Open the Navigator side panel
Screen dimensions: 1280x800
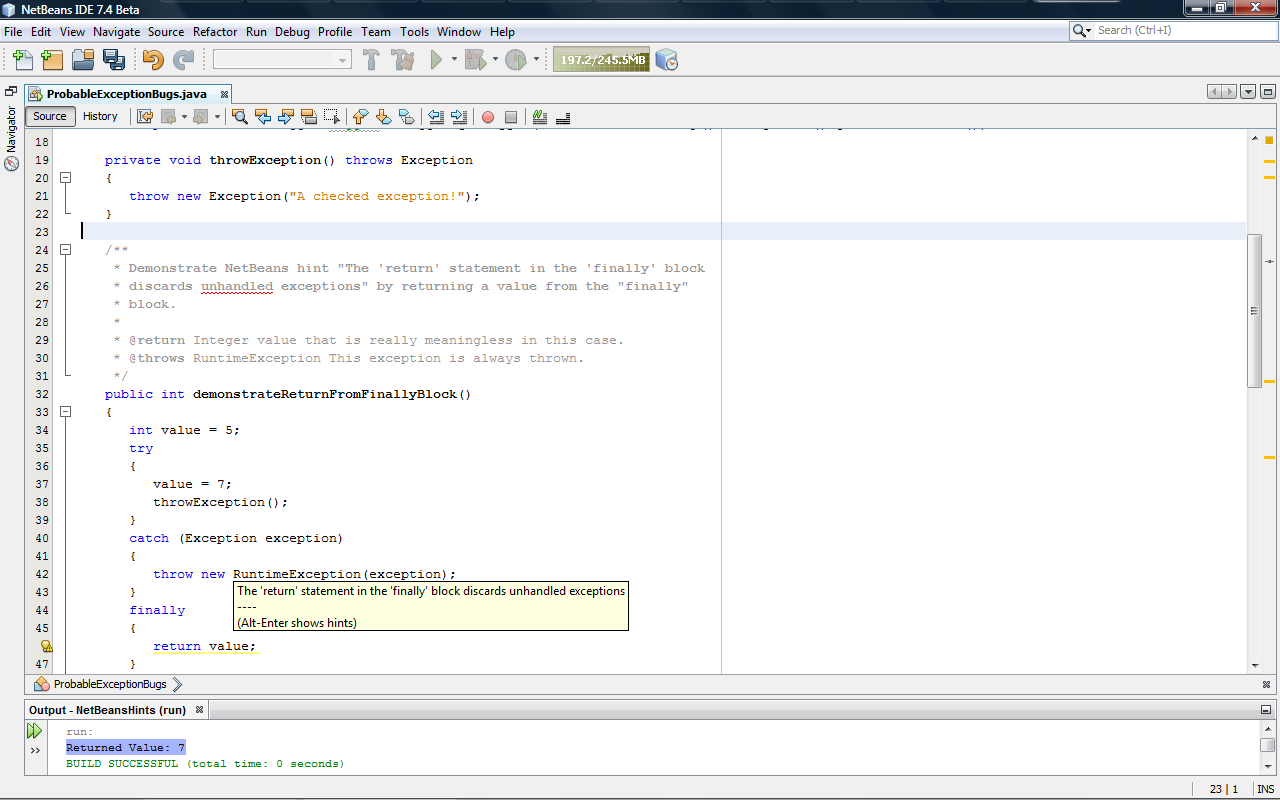coord(12,138)
